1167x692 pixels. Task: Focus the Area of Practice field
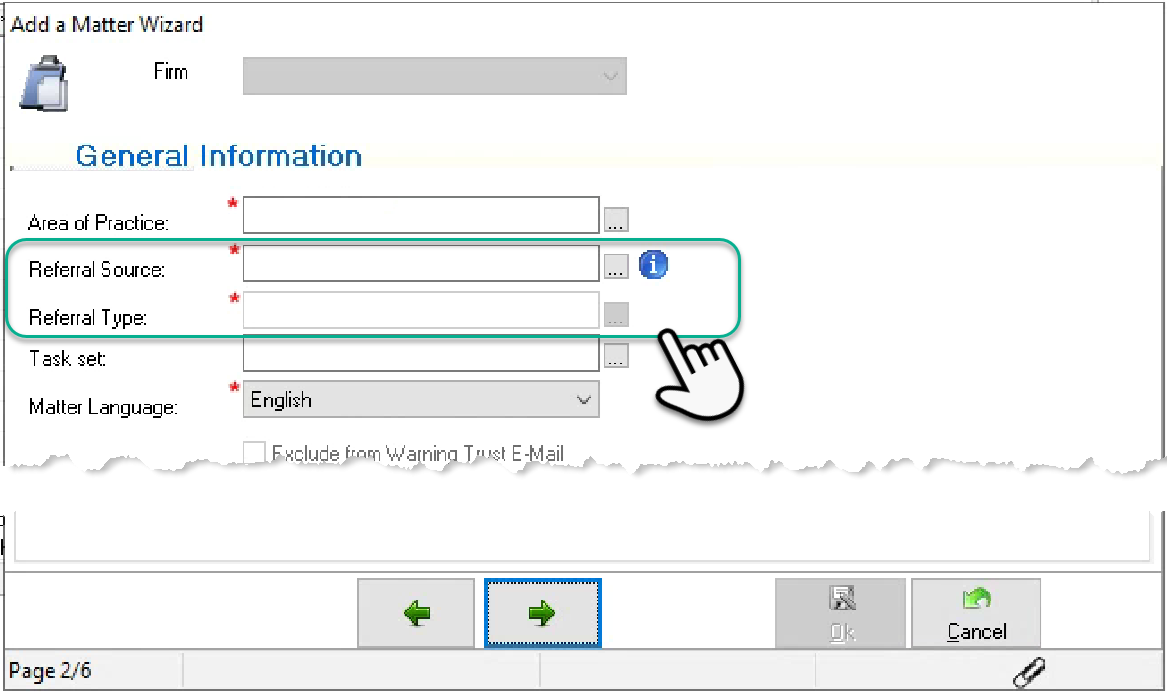pos(421,215)
